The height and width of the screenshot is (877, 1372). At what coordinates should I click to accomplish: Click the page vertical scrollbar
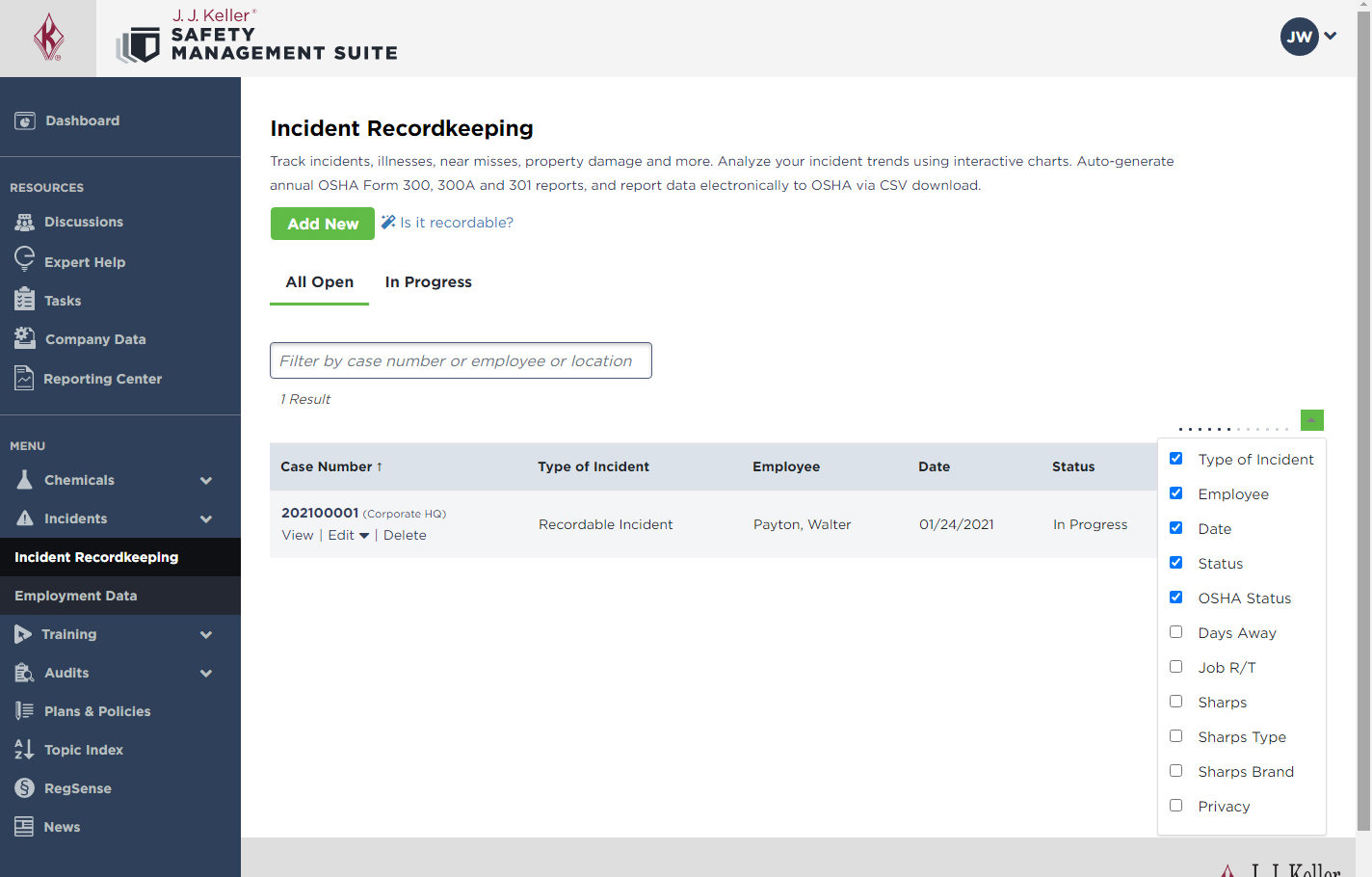coord(1363,419)
